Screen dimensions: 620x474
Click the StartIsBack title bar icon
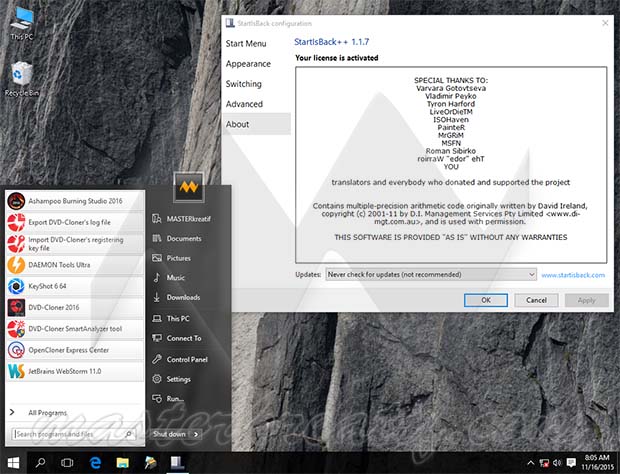coord(230,23)
